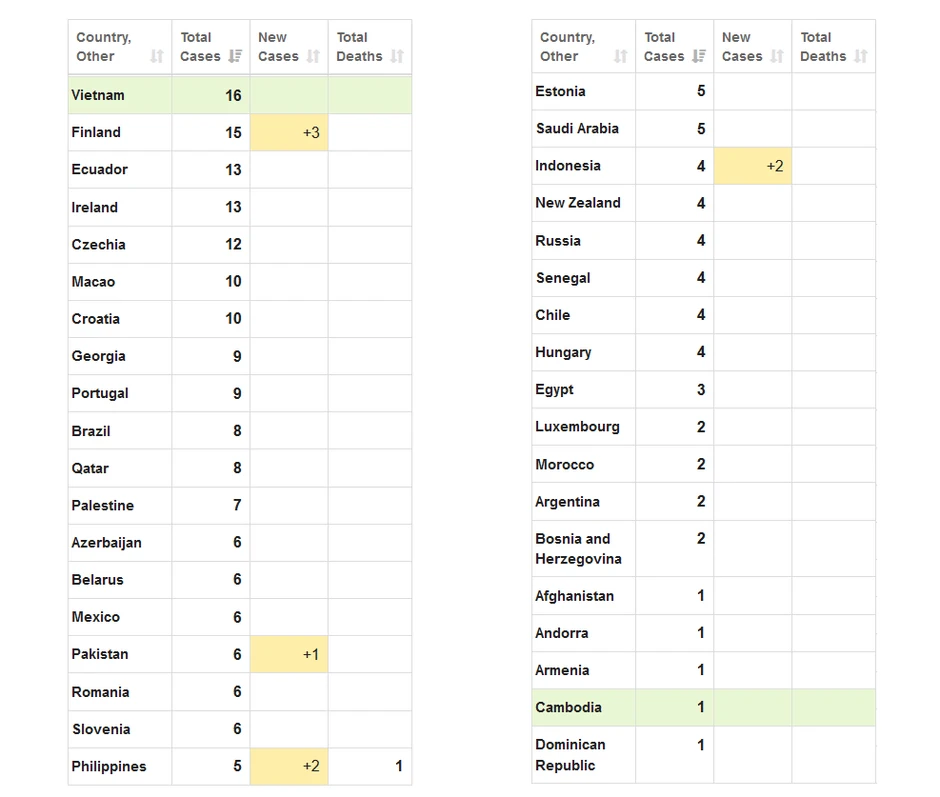Click the New Cases sort icon above Indonesia's +2
Viewport: 940px width, 797px height.
(x=777, y=57)
